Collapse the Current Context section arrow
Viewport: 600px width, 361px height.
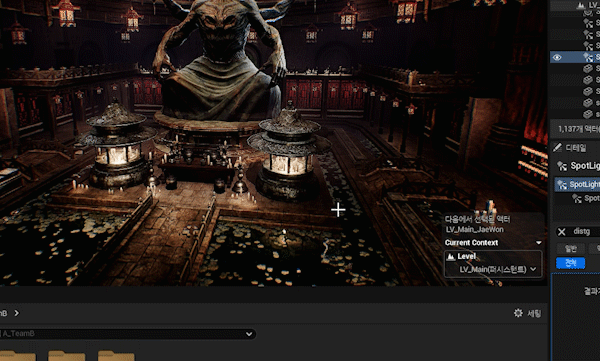click(539, 243)
